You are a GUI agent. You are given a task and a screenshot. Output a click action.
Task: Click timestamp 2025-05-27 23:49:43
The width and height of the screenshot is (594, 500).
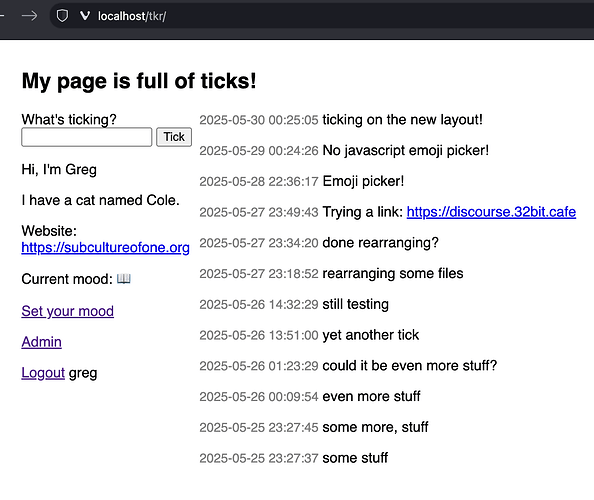tap(259, 212)
